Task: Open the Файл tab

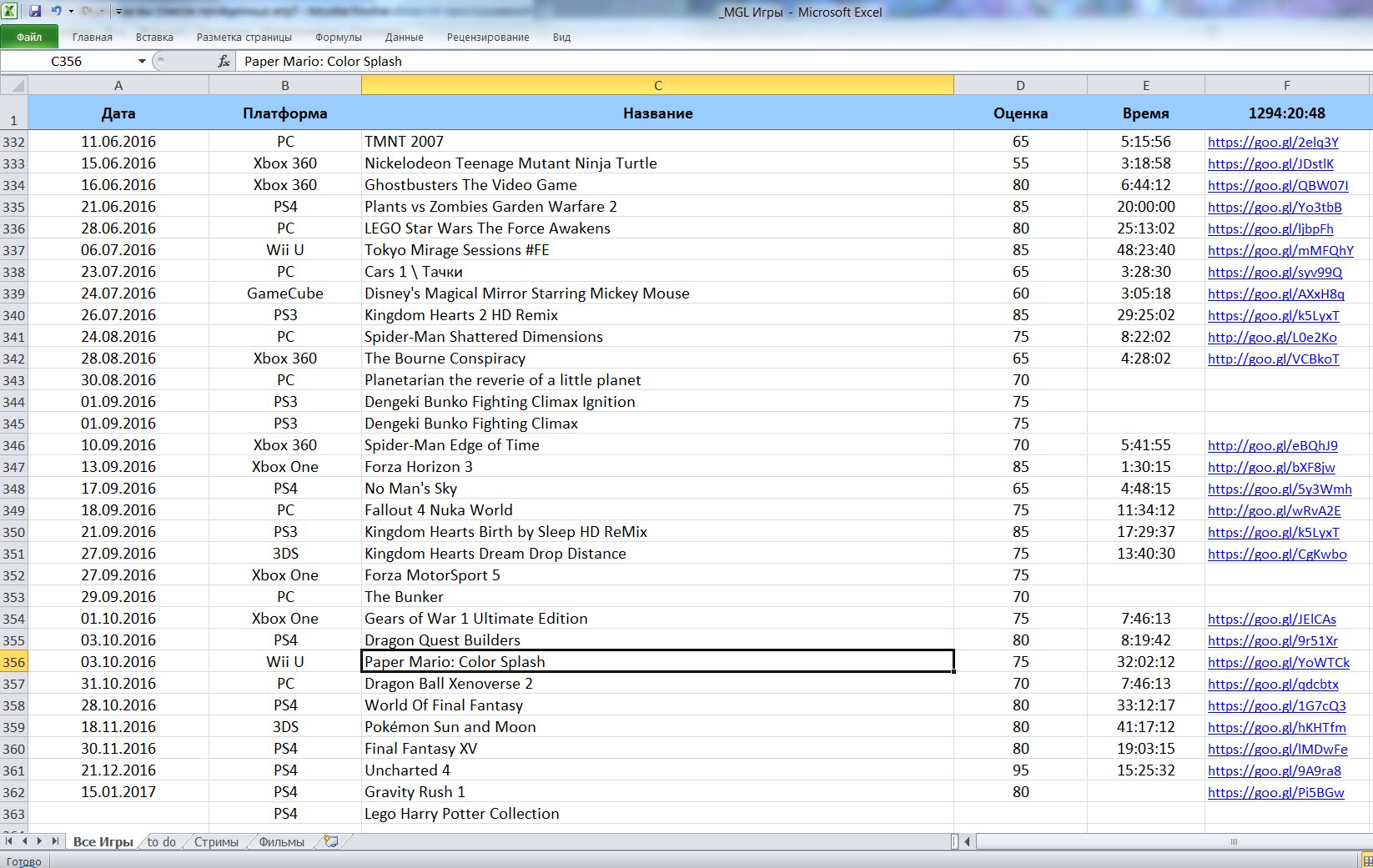Action: pyautogui.click(x=29, y=37)
